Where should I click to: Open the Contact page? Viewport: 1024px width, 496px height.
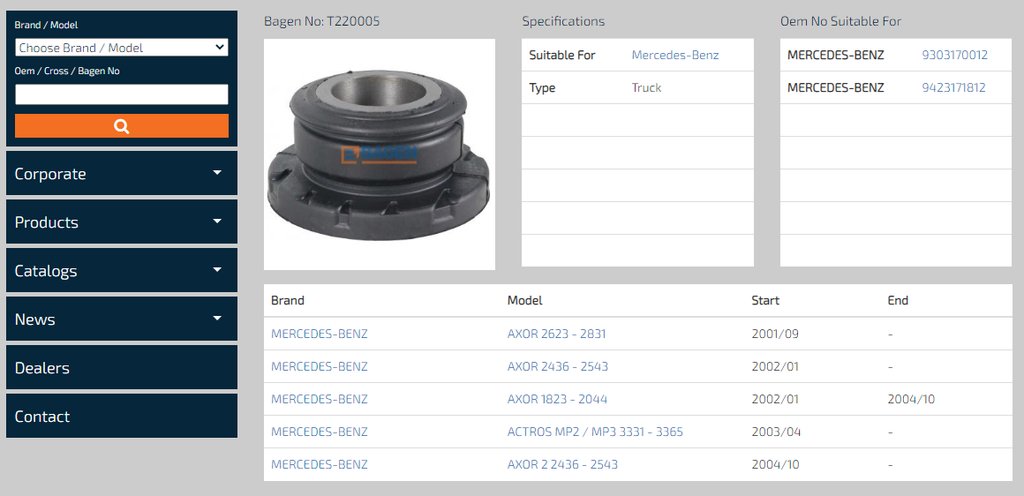pos(121,416)
